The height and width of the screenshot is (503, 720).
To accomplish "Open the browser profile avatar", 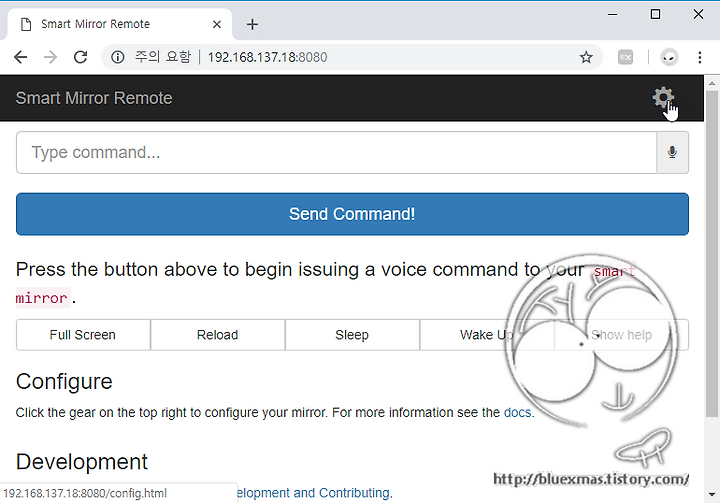I will pos(669,57).
